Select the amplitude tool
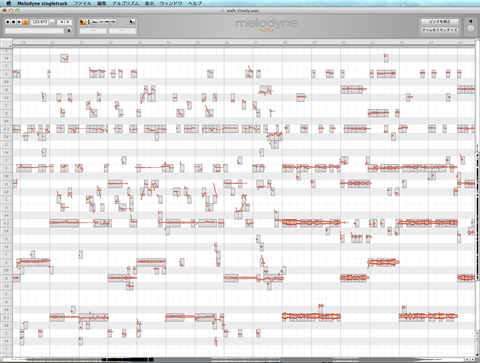The height and width of the screenshot is (363, 480). coord(101,22)
